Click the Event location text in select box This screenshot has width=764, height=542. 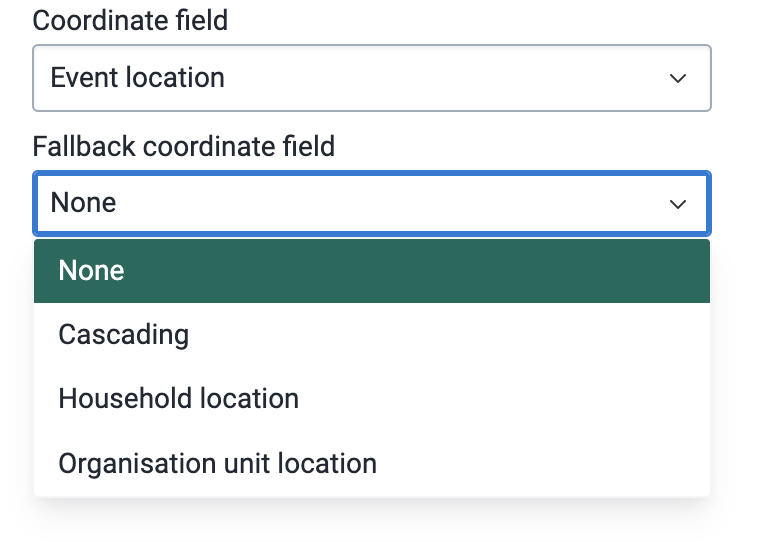[x=137, y=77]
